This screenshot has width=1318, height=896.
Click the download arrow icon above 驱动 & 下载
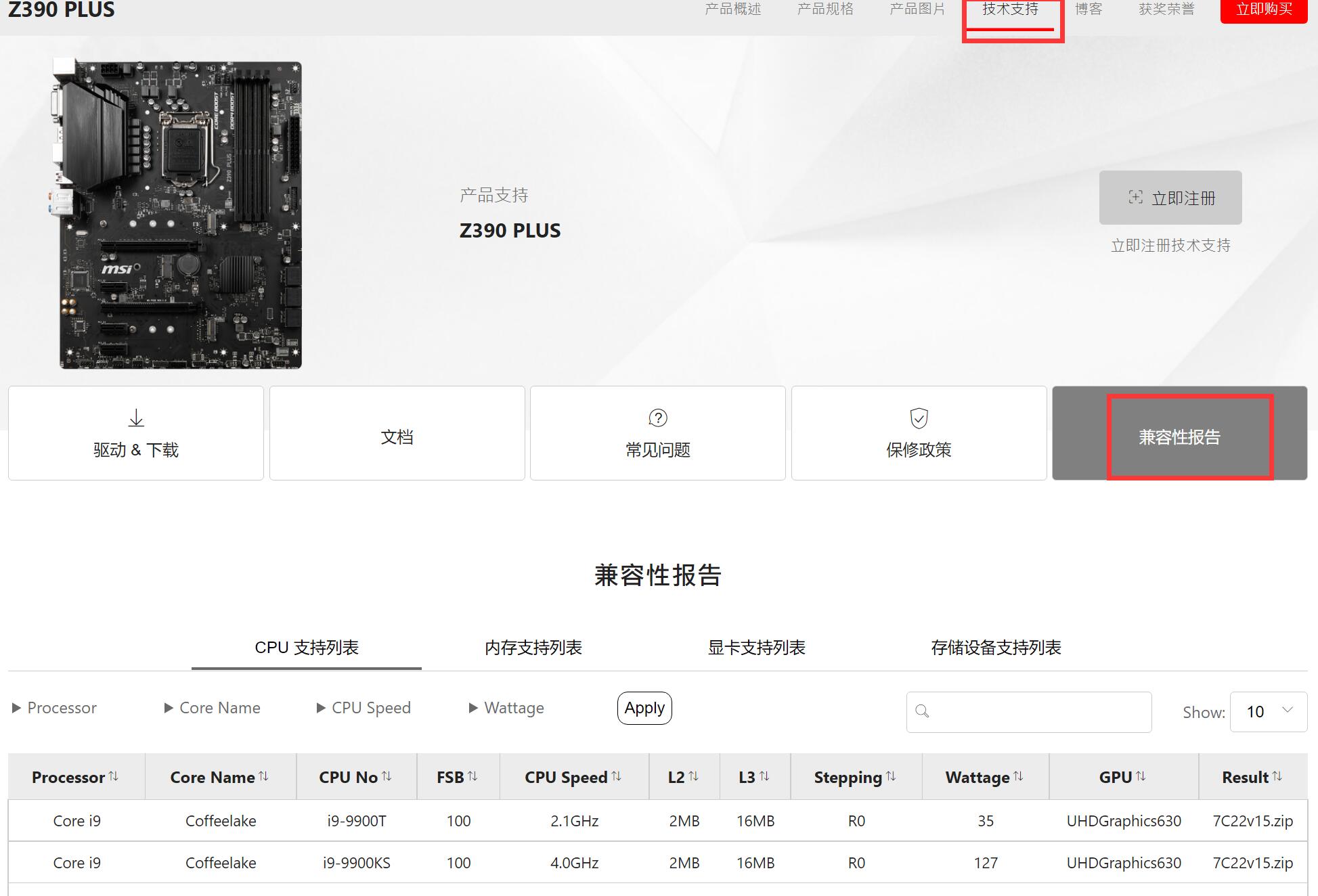pos(136,418)
